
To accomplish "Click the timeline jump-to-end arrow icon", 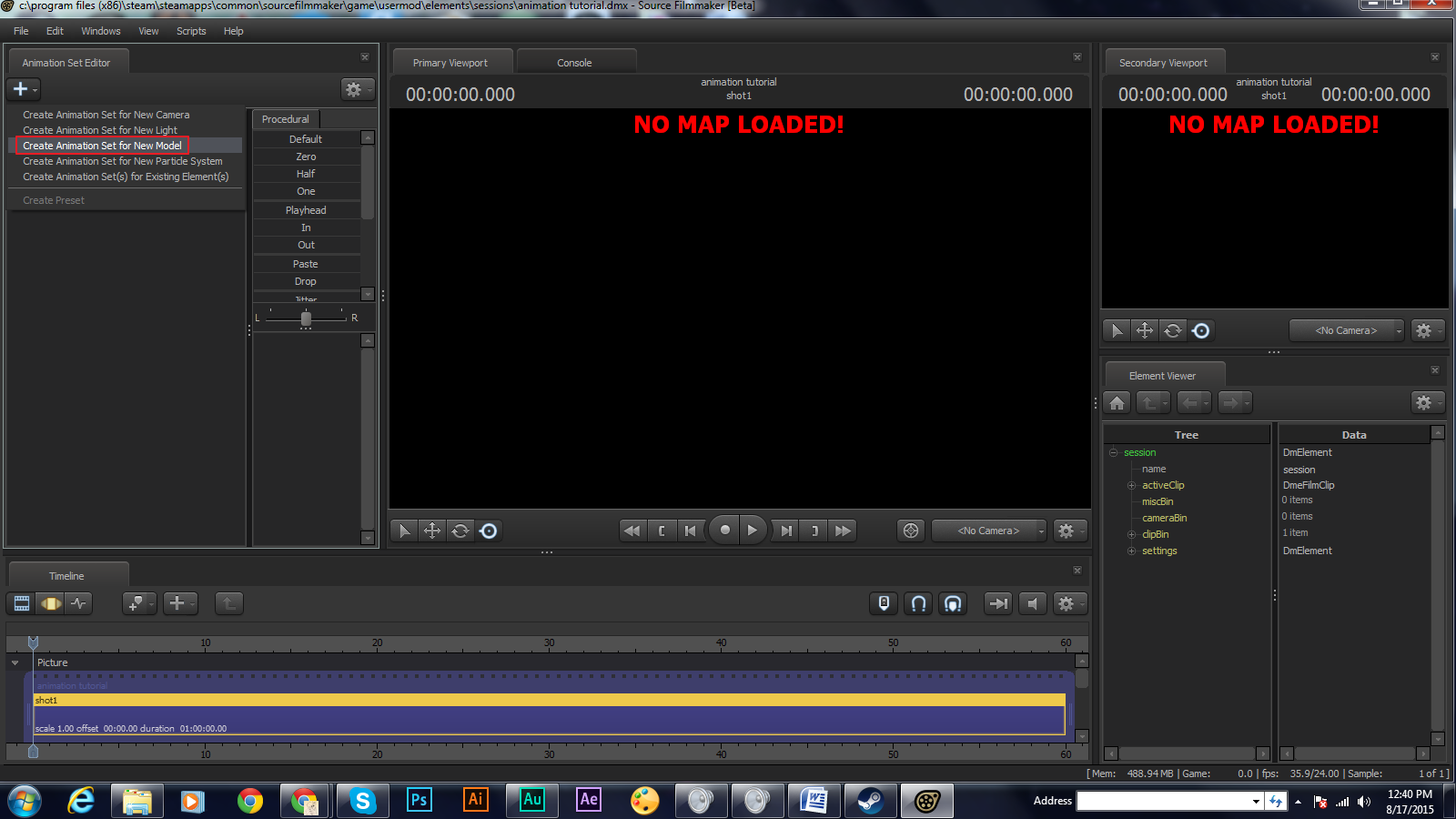I will coord(998,603).
